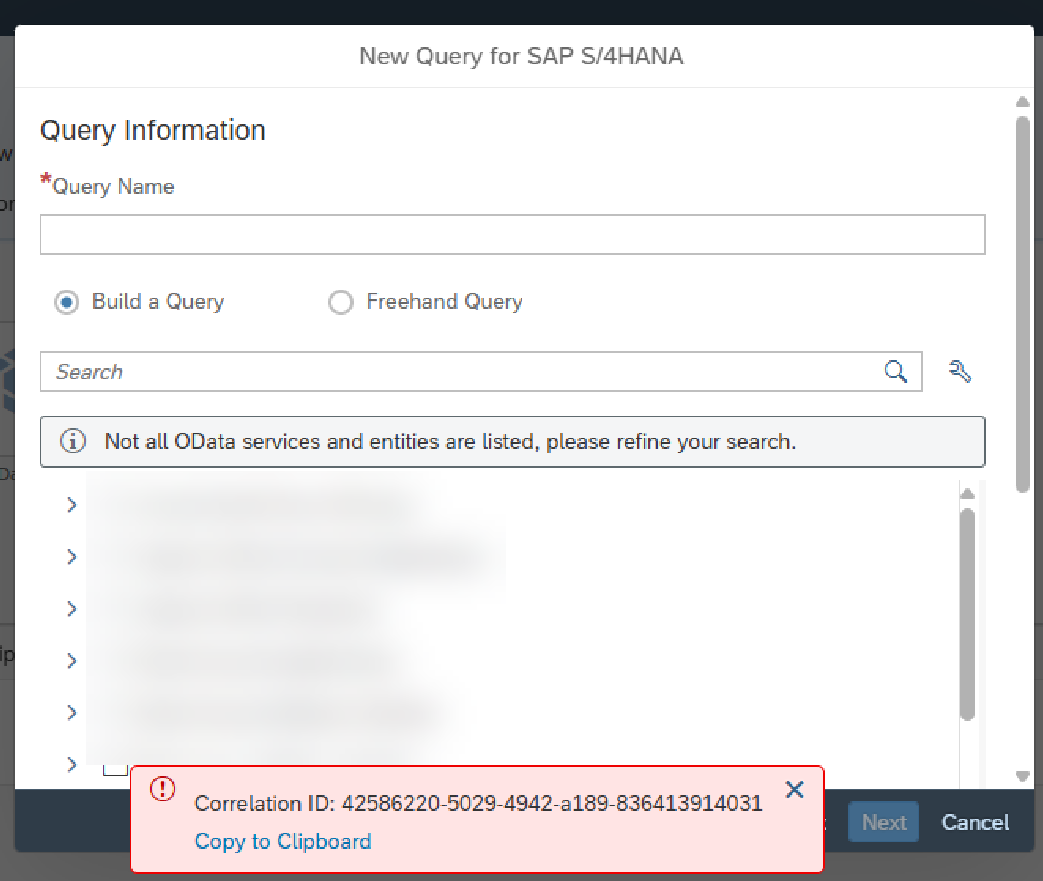The height and width of the screenshot is (881, 1043).
Task: Click the services list scrollbar's up arrow
Action: pyautogui.click(x=968, y=493)
